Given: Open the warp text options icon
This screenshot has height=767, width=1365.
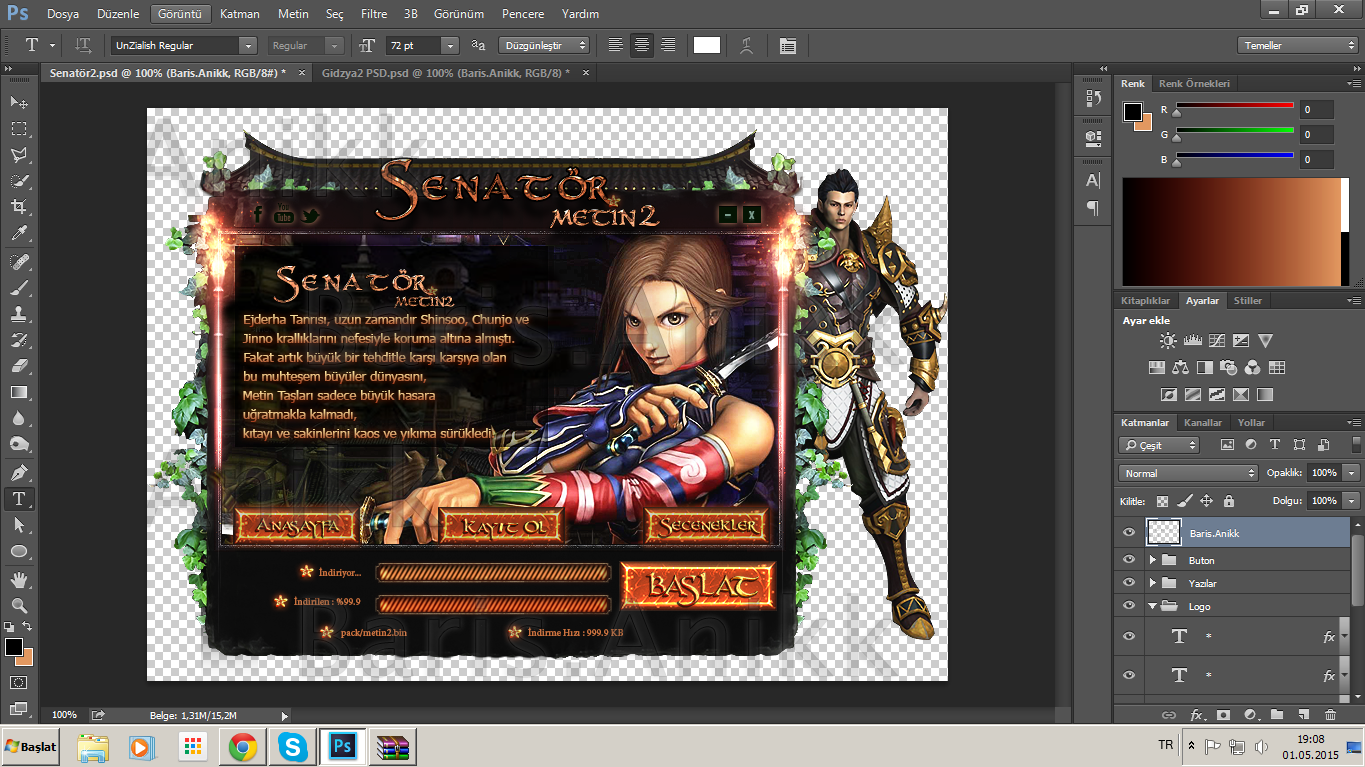Looking at the screenshot, I should 745,45.
